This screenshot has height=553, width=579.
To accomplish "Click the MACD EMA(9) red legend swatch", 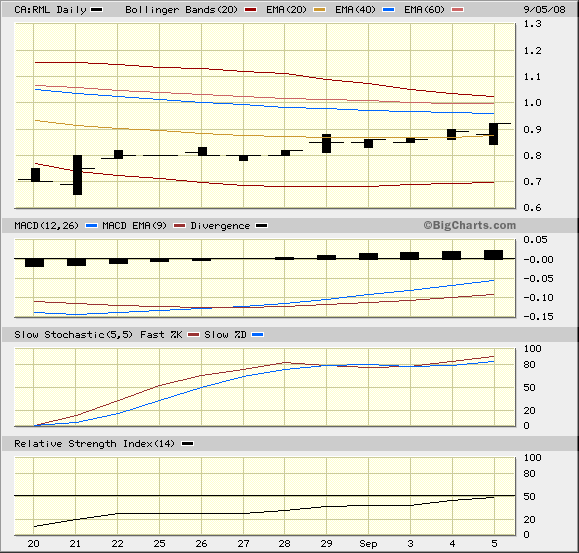I will [179, 226].
